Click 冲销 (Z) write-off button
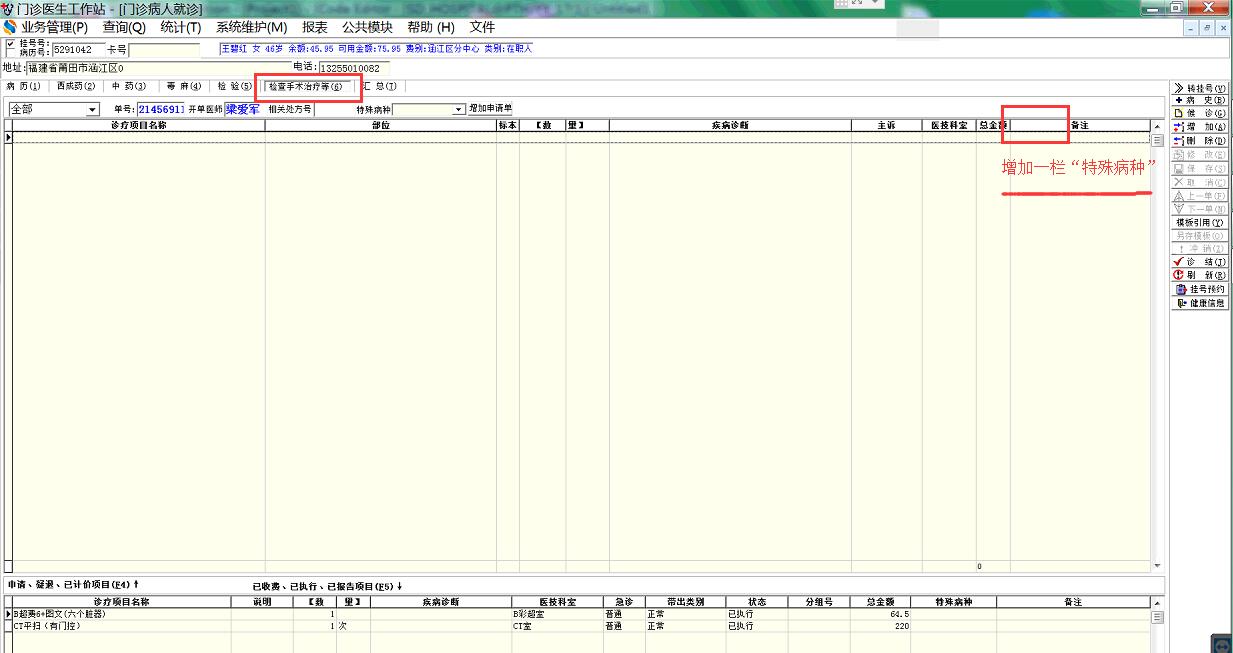 pyautogui.click(x=1199, y=248)
